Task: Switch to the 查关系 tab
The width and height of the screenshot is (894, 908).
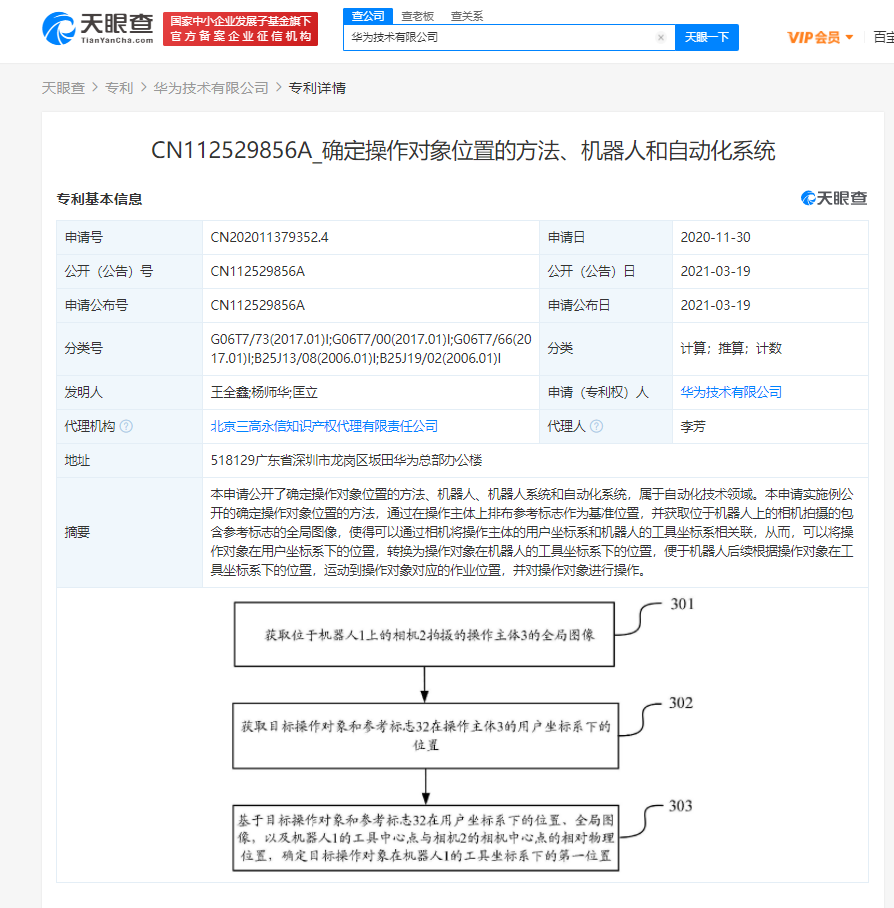Action: pyautogui.click(x=463, y=16)
